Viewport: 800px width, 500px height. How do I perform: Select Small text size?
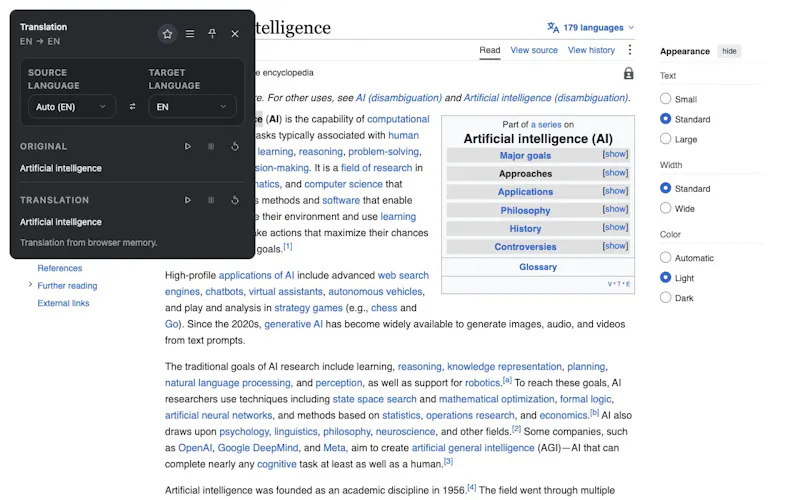(x=665, y=98)
